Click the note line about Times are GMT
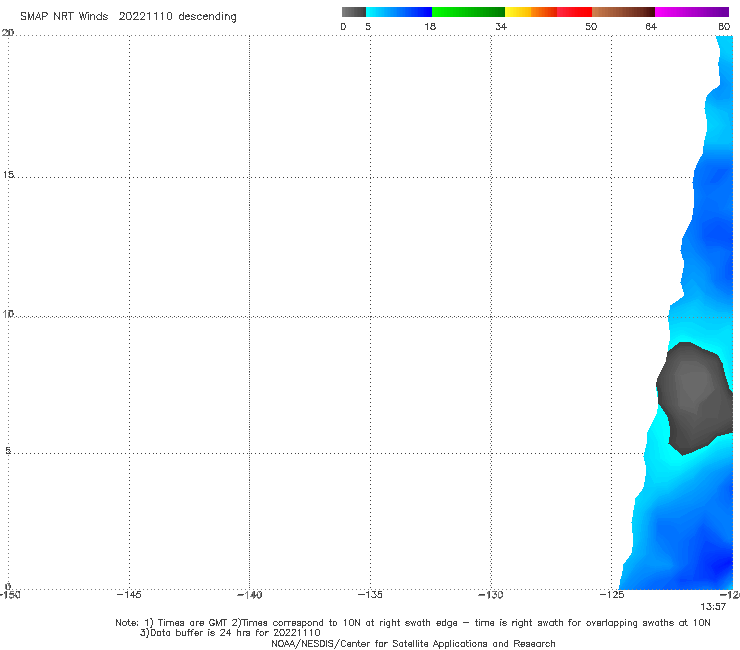Image resolution: width=740 pixels, height=650 pixels. [413, 623]
